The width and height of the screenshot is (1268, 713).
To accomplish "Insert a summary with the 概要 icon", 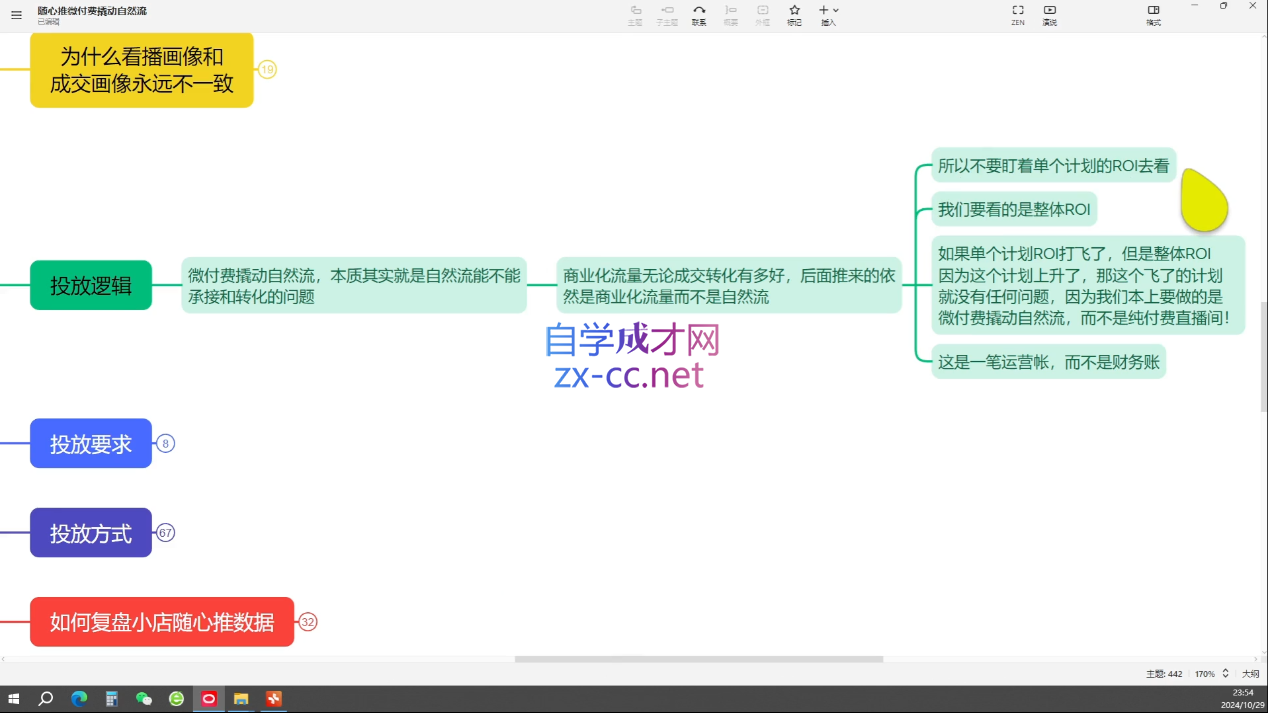I will [731, 15].
